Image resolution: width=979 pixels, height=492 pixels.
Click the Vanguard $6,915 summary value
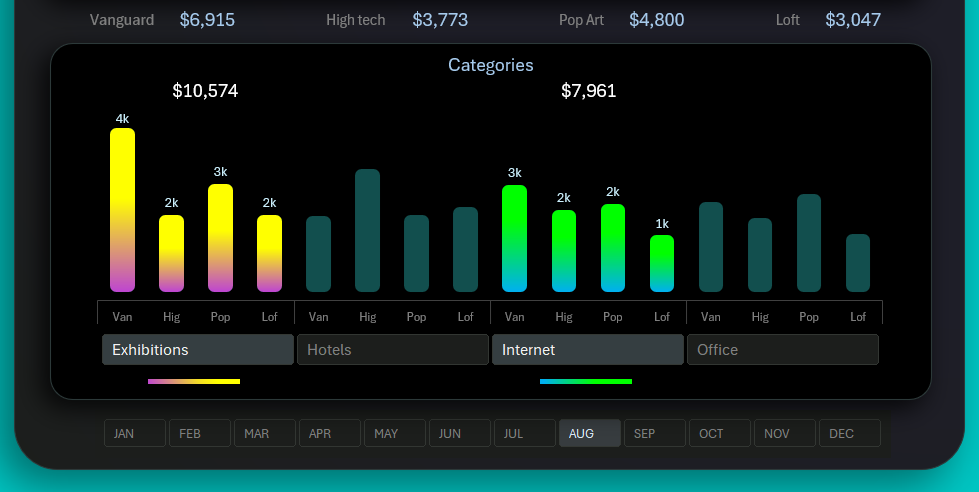point(207,20)
